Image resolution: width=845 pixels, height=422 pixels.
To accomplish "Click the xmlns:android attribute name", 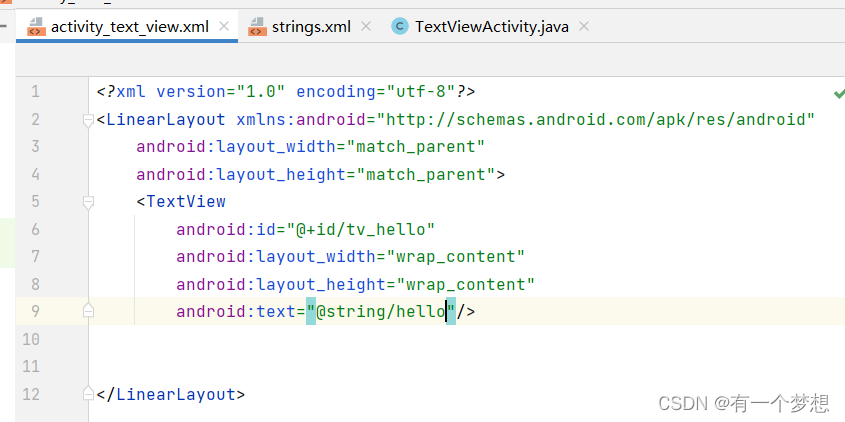I will click(301, 119).
